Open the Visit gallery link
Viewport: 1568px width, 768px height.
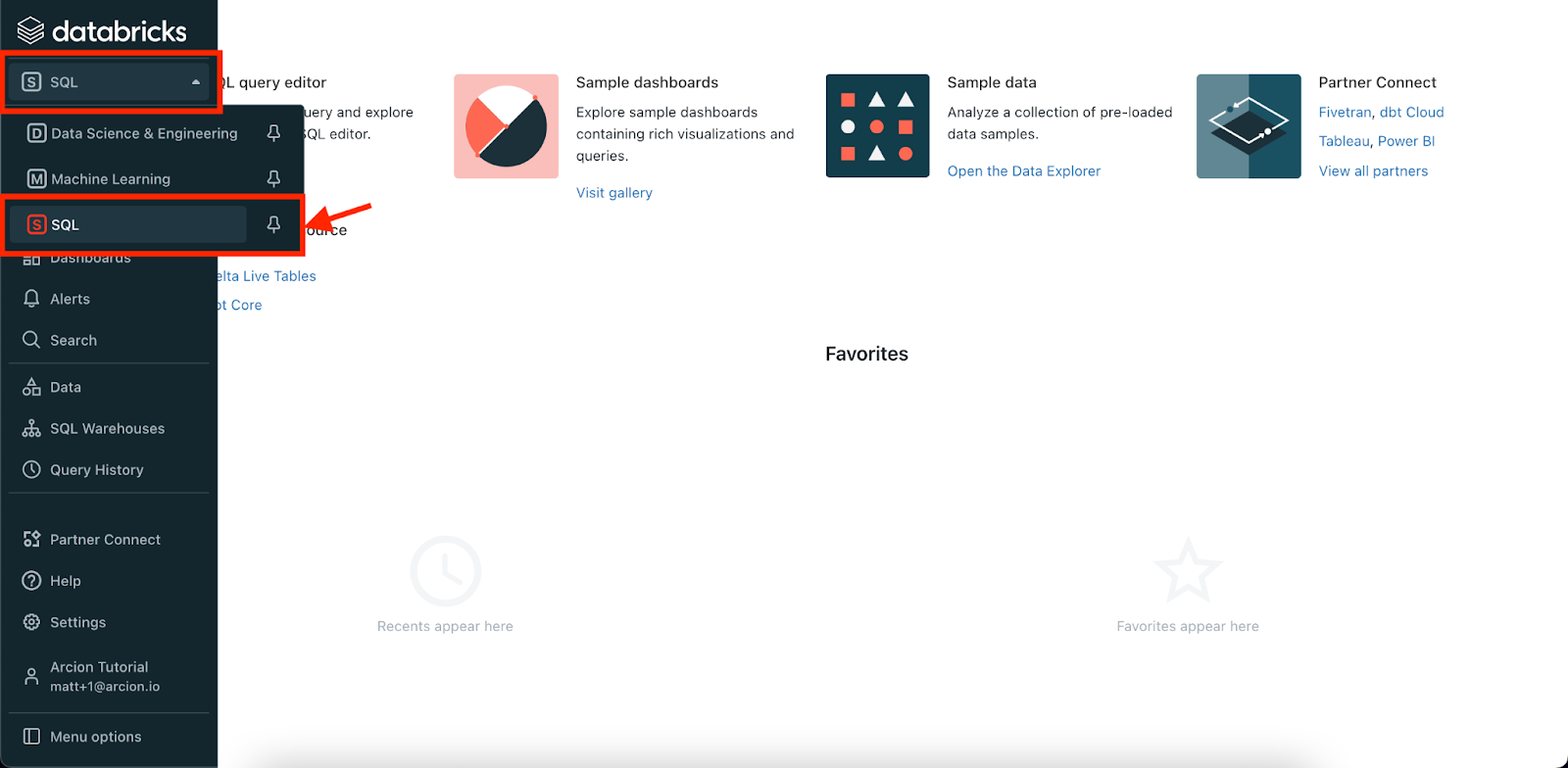coord(614,193)
